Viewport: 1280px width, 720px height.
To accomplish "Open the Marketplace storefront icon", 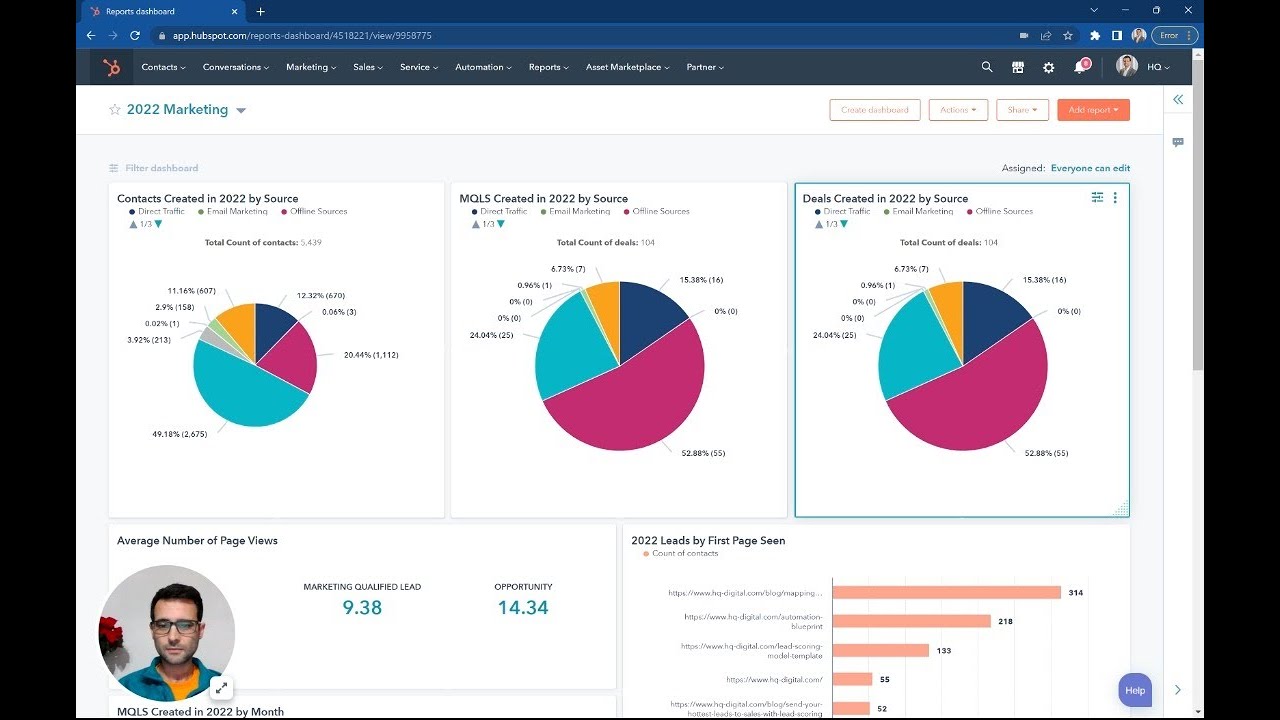I will pyautogui.click(x=1018, y=67).
